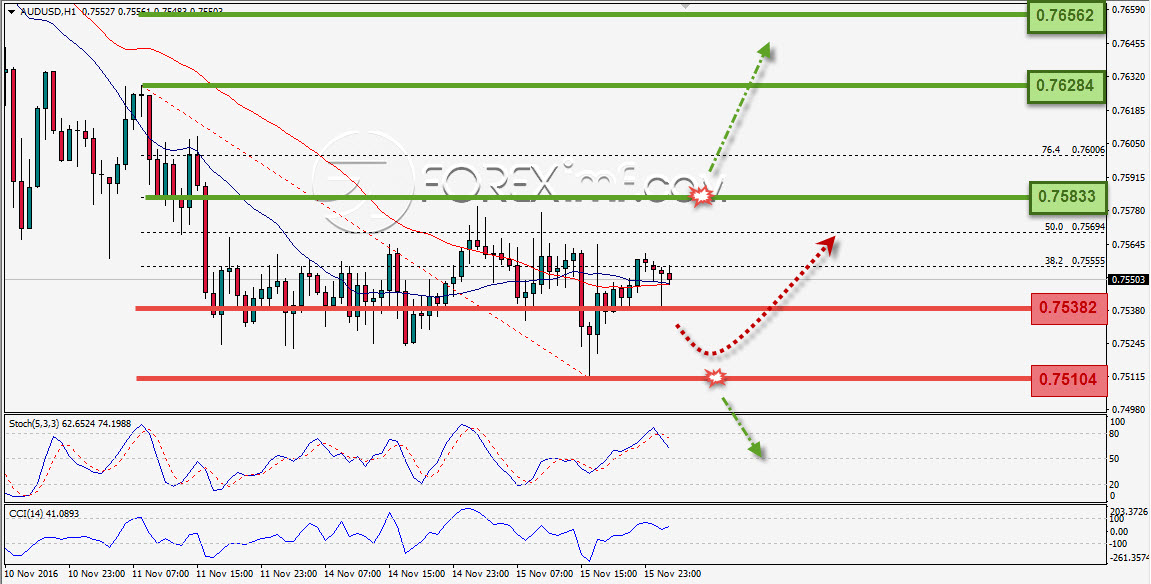
Task: Click the Fibonacci label 76.4 0.76006
Action: (1072, 150)
